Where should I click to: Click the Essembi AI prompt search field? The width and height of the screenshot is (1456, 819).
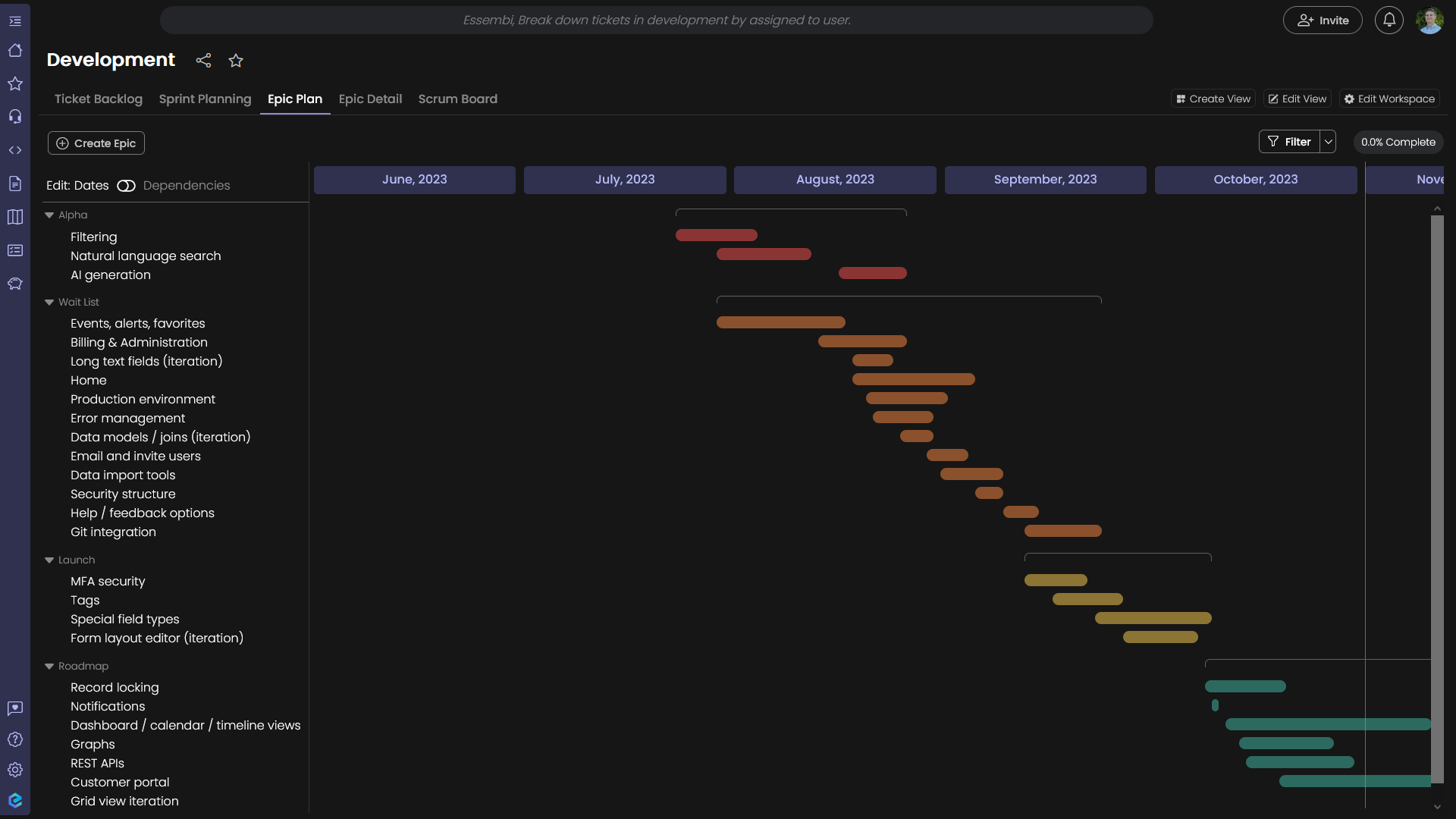[656, 20]
